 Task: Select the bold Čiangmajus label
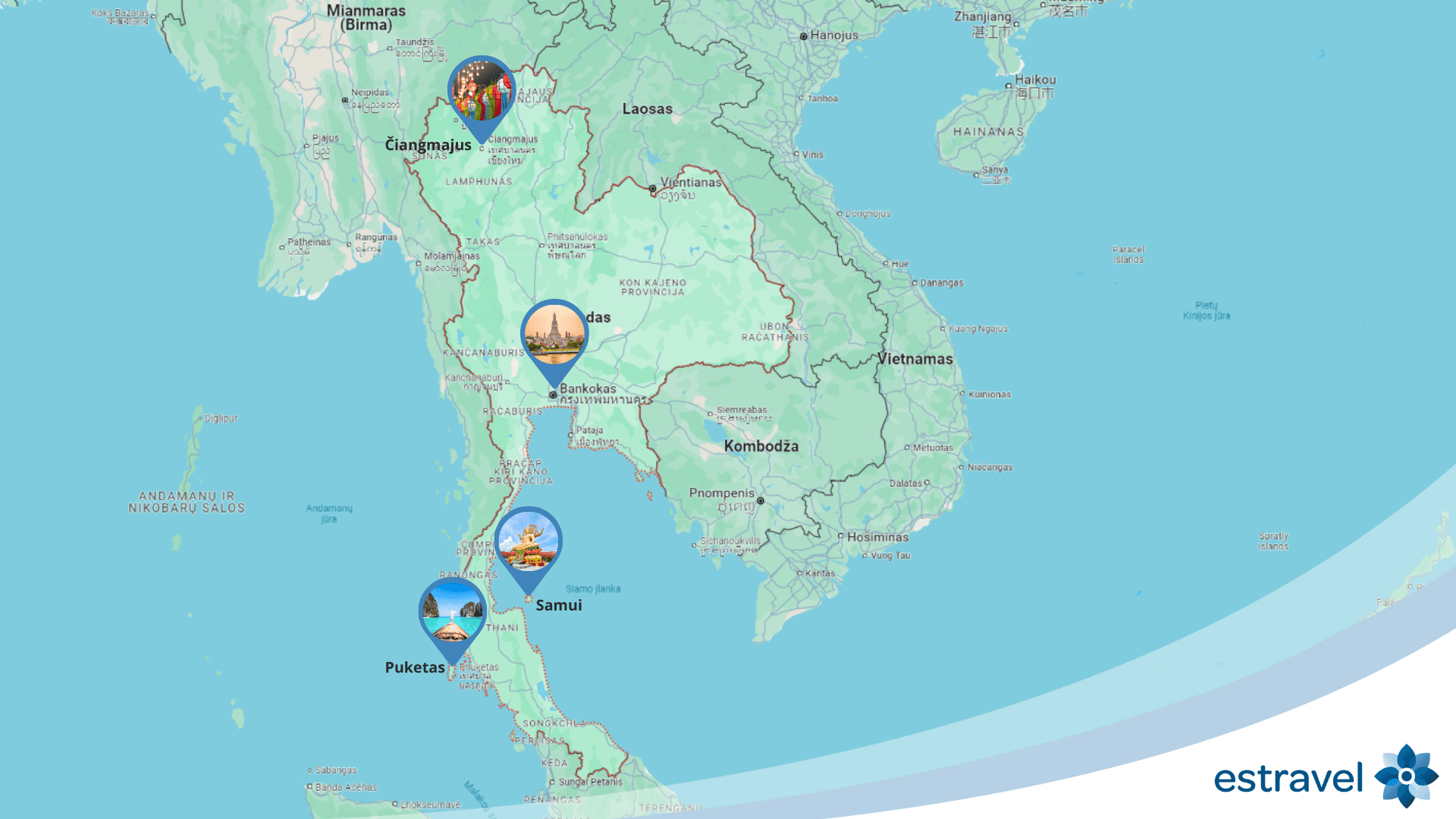(428, 145)
